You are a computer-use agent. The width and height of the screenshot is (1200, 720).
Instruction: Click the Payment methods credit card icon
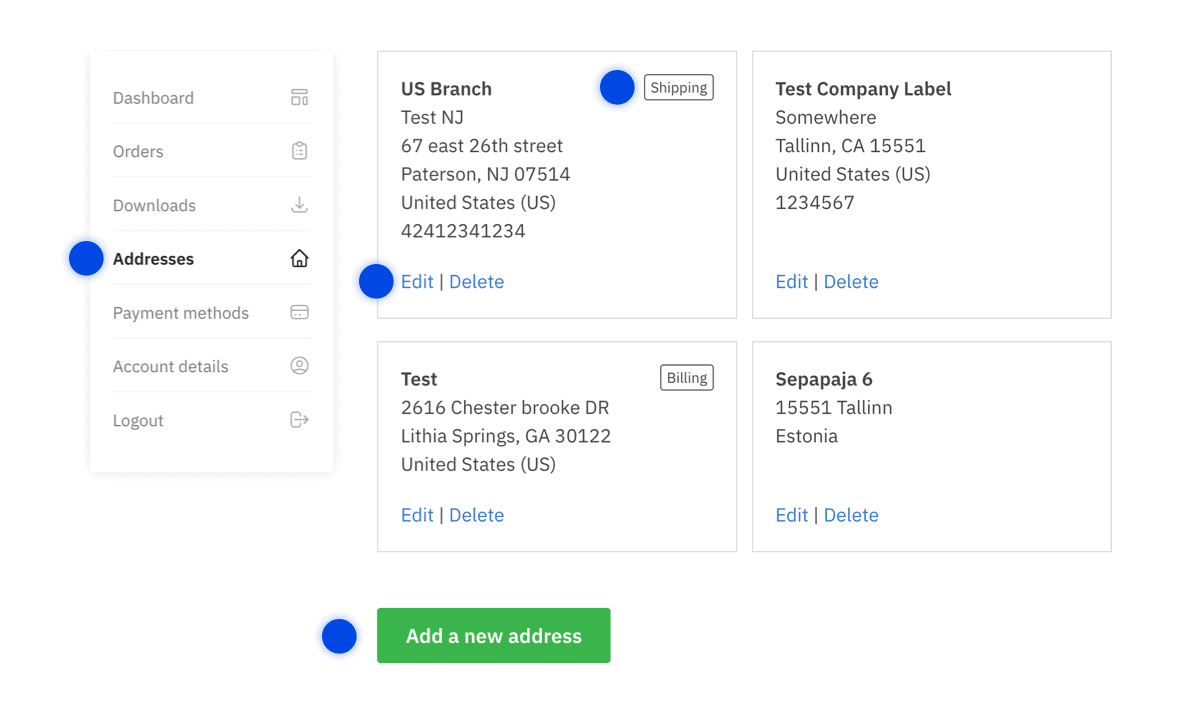(299, 312)
